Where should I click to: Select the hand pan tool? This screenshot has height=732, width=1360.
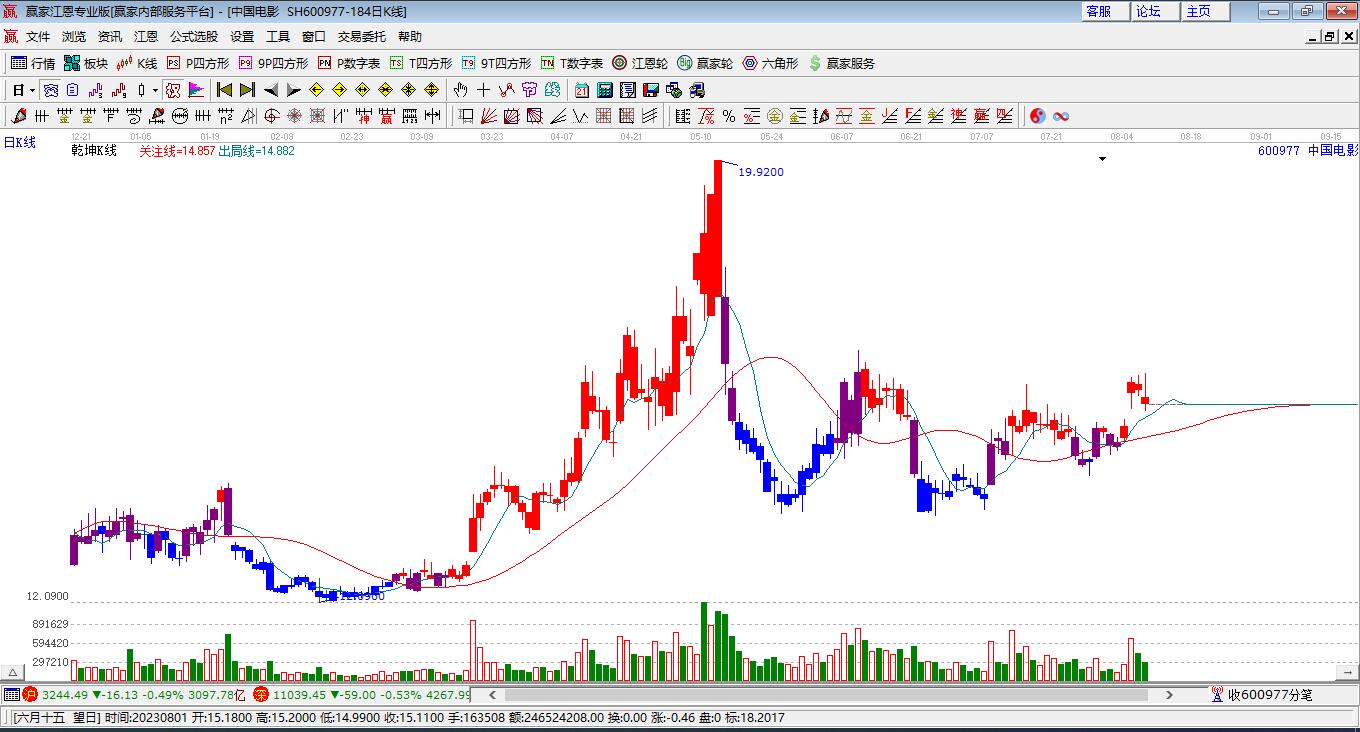point(460,90)
